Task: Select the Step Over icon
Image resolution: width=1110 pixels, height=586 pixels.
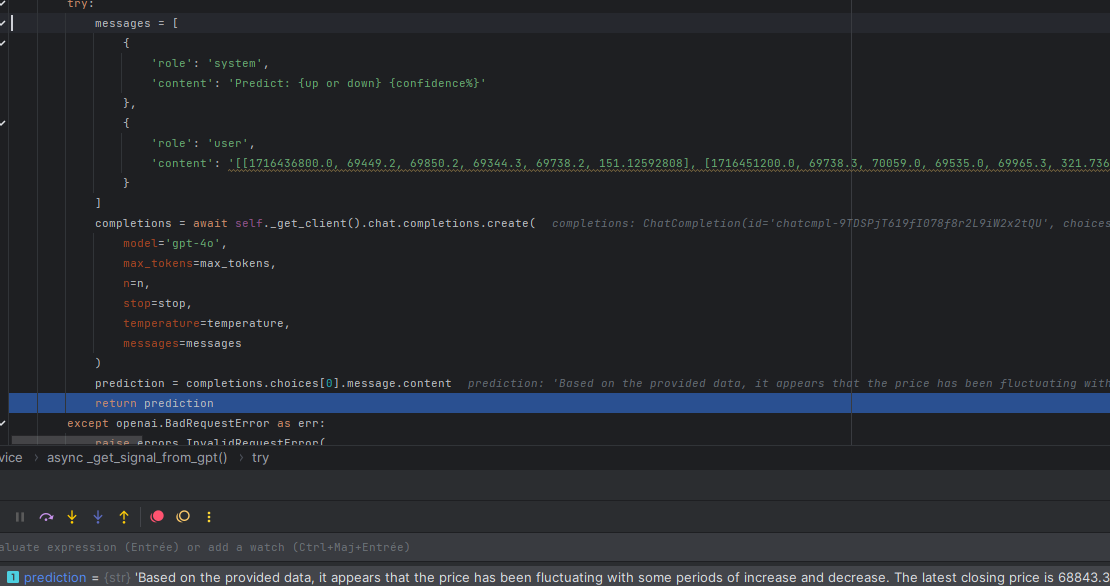Action: 46,516
